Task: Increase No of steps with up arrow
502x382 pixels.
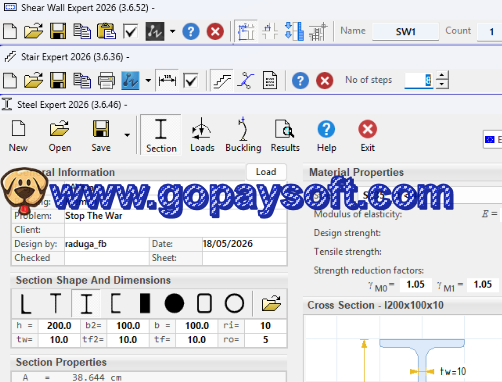Action: click(x=442, y=75)
